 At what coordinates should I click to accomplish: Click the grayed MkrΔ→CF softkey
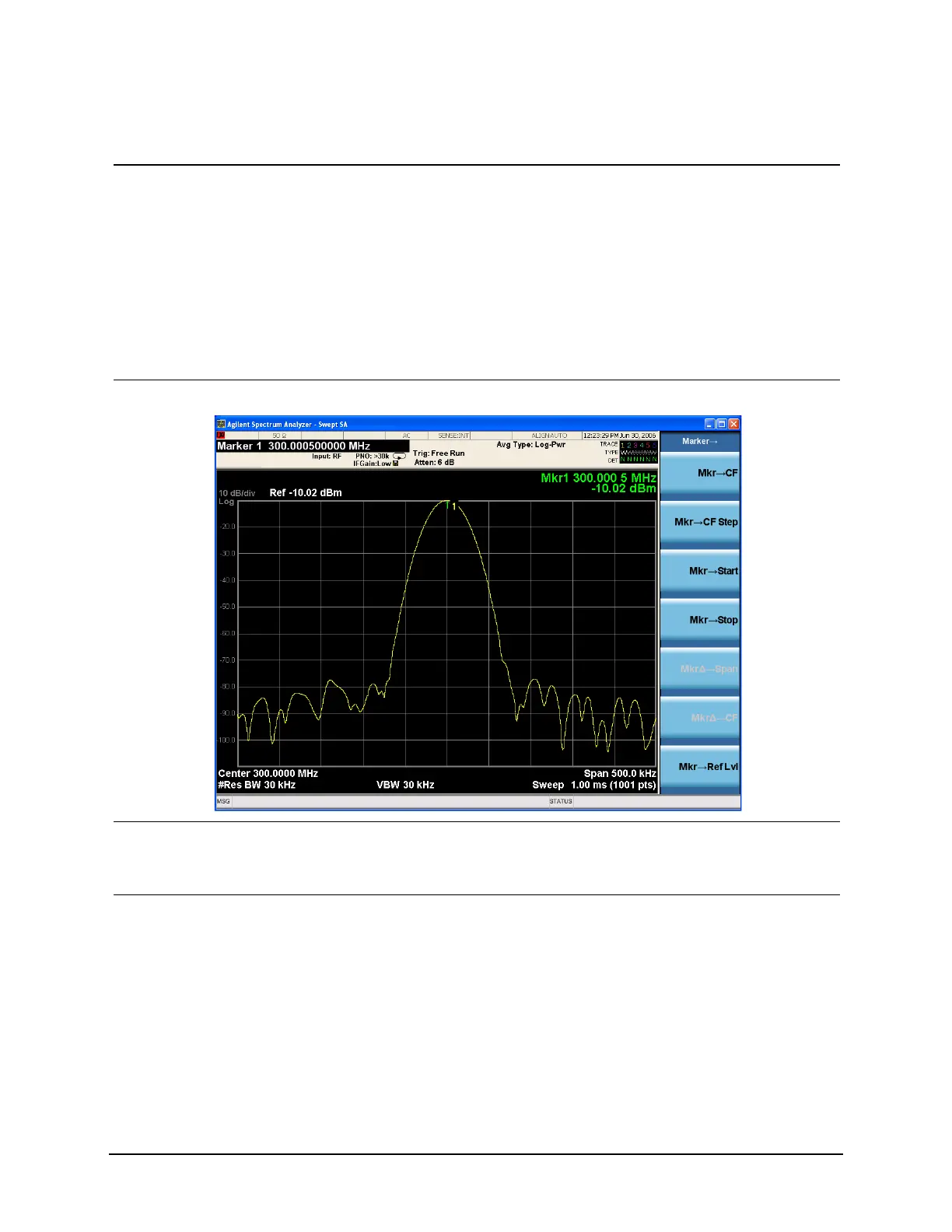(x=700, y=719)
